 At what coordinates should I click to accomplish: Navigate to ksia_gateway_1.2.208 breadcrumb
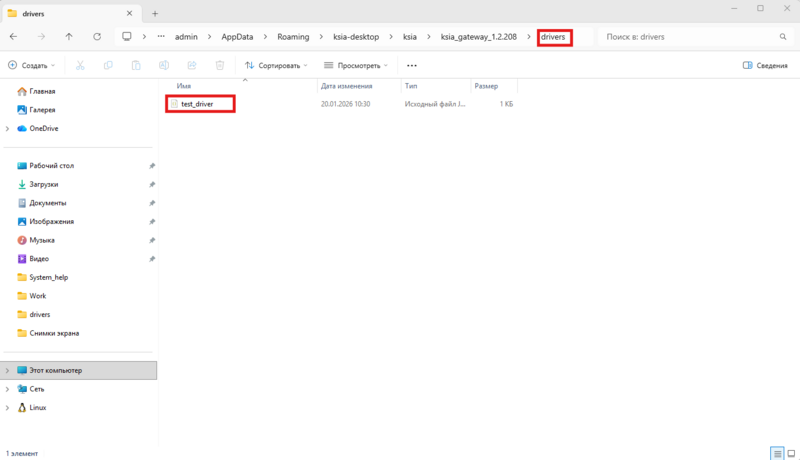[478, 36]
